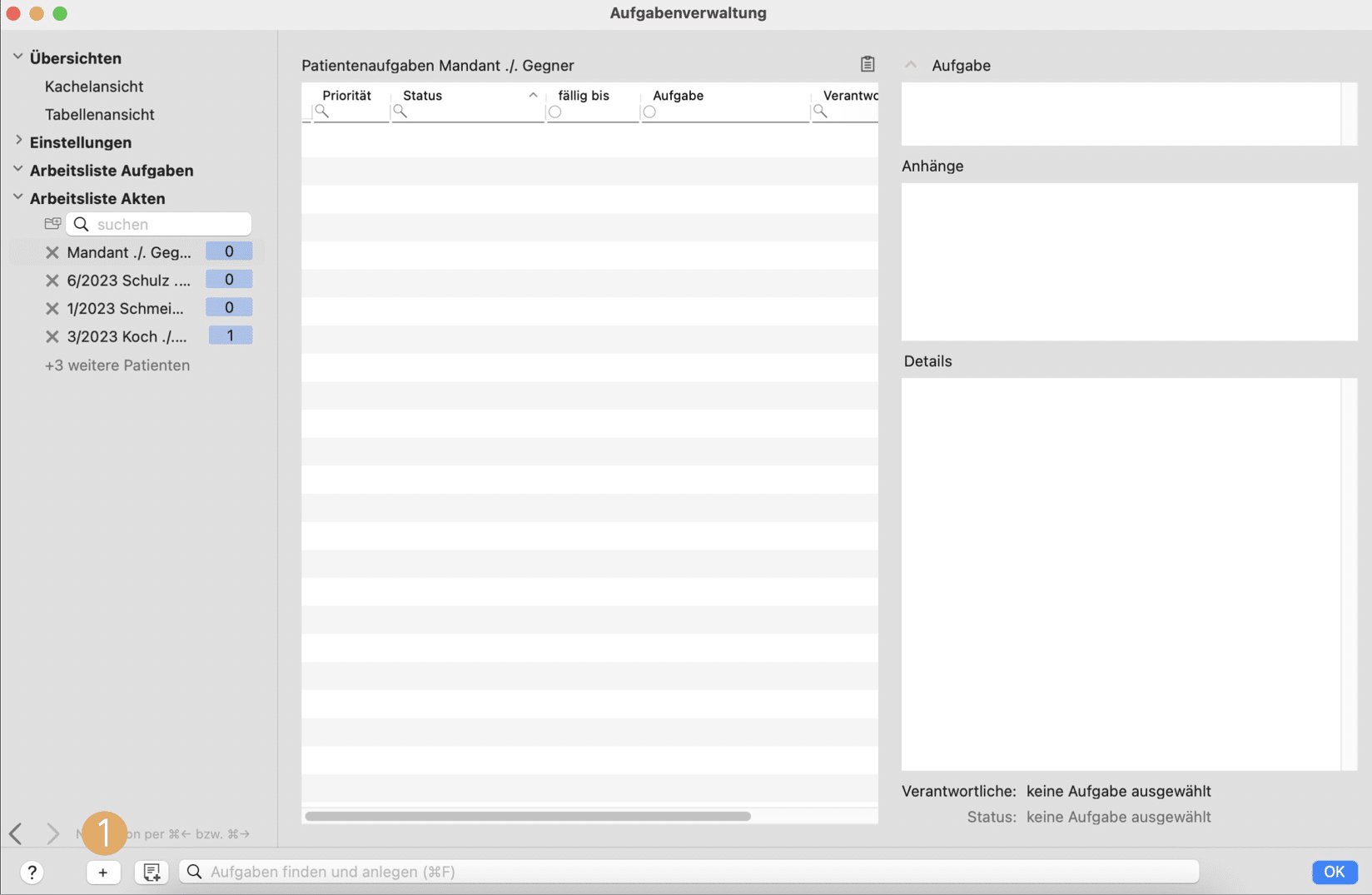1372x895 pixels.
Task: Sort by fällig bis column
Action: click(584, 95)
